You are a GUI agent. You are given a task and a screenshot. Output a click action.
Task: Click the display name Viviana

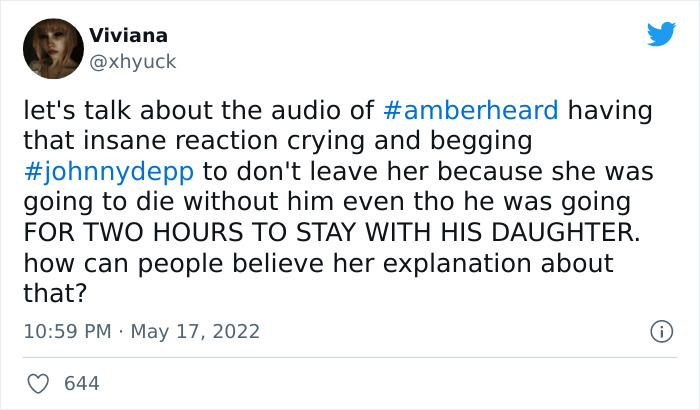(x=129, y=35)
